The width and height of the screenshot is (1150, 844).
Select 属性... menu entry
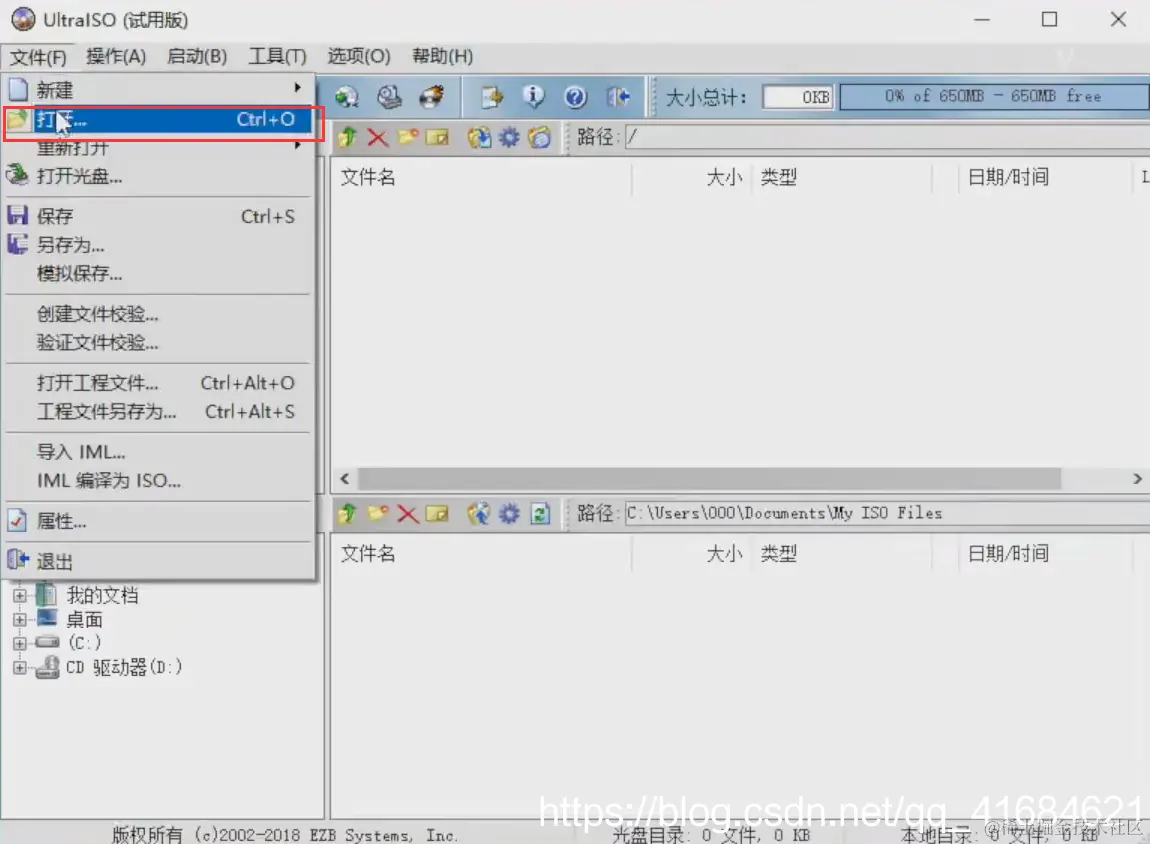pyautogui.click(x=158, y=521)
